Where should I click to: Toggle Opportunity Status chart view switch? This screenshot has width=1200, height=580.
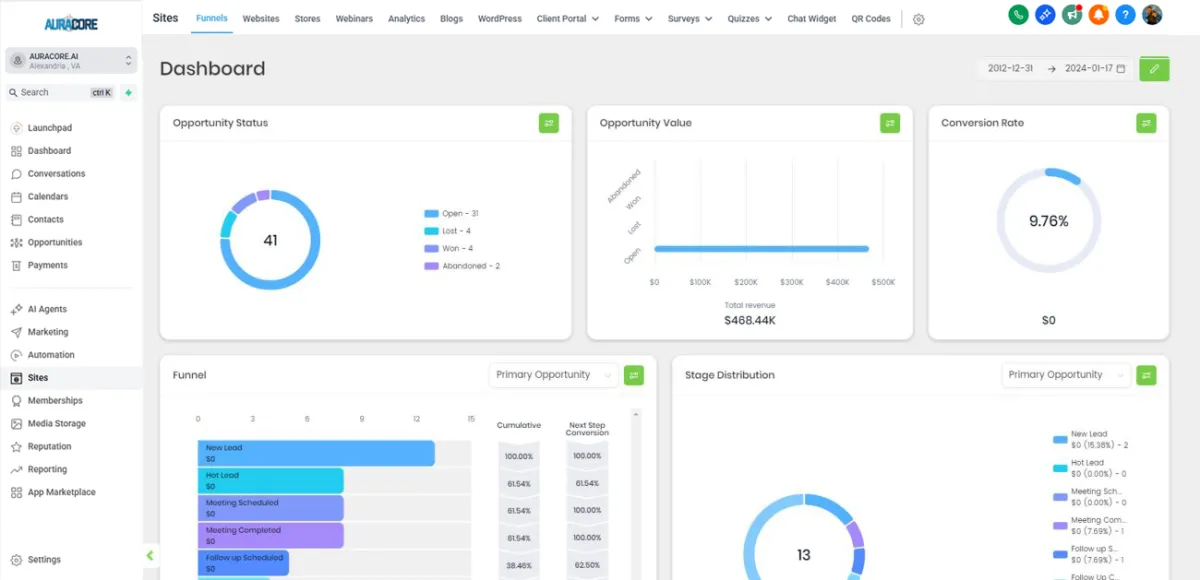[x=549, y=123]
